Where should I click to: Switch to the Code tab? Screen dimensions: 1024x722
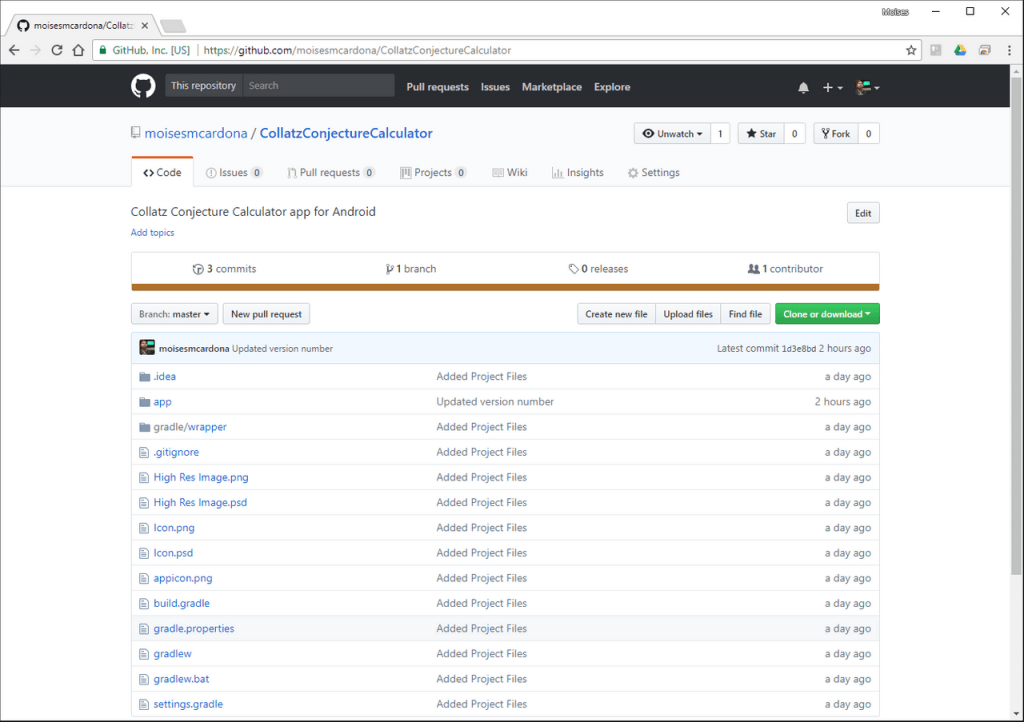[162, 172]
